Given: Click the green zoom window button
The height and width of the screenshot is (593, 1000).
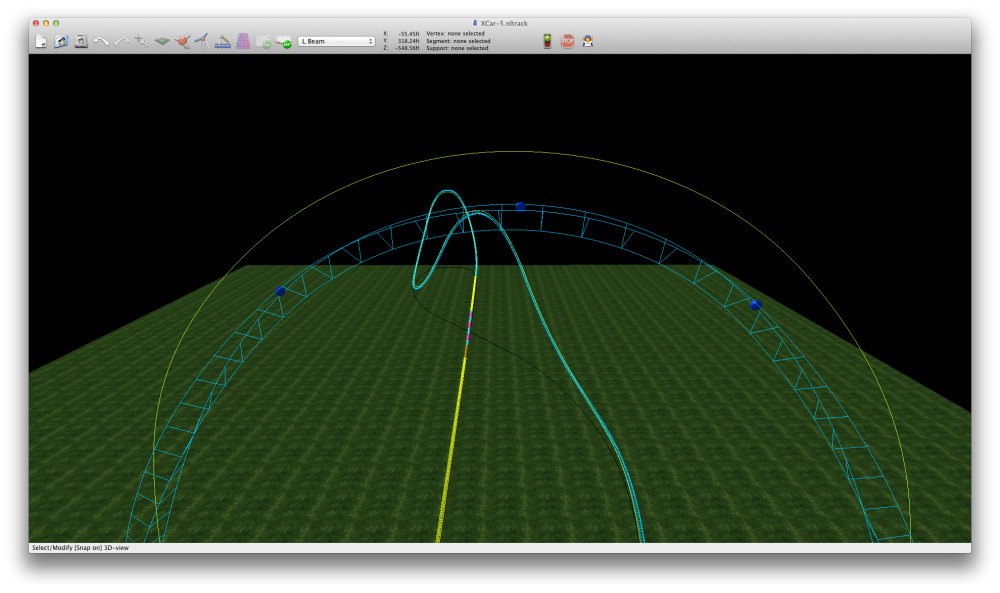Looking at the screenshot, I should coord(56,22).
